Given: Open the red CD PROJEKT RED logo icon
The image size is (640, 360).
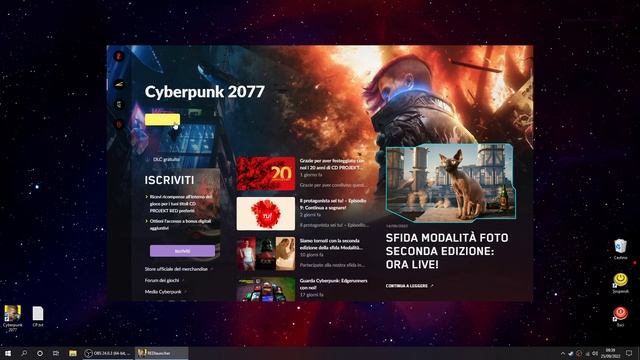Looking at the screenshot, I should click(x=119, y=56).
